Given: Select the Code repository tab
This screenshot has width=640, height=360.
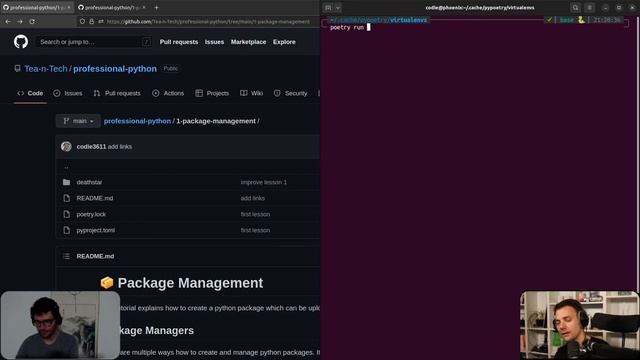Looking at the screenshot, I should pos(30,93).
